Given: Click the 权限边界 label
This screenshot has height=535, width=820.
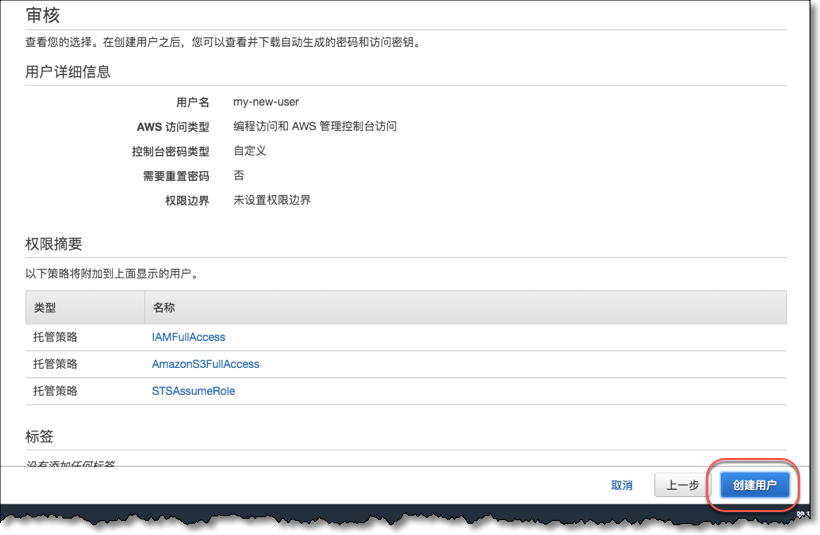Looking at the screenshot, I should click(x=187, y=201).
